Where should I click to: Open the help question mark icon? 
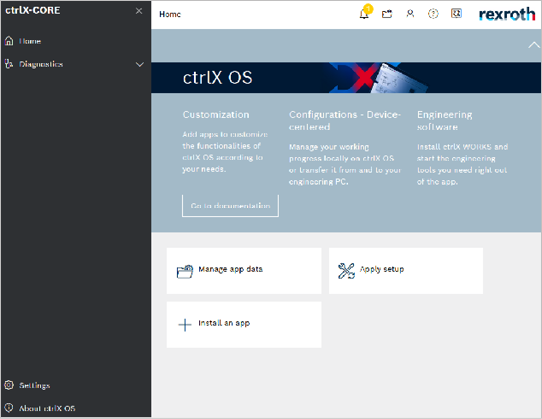coord(433,14)
